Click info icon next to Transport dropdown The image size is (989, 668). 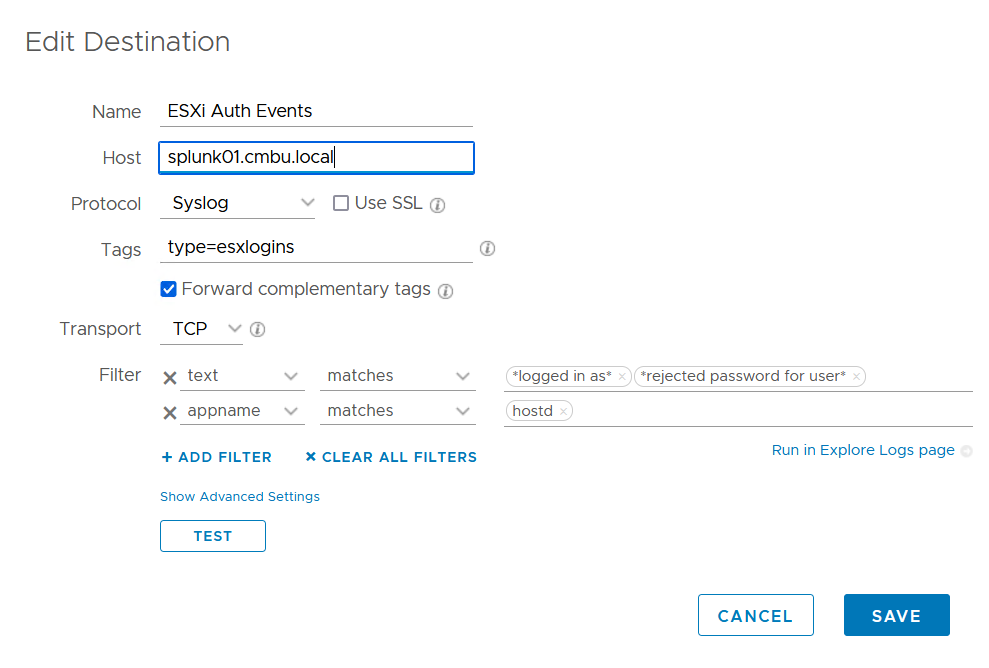tap(257, 329)
